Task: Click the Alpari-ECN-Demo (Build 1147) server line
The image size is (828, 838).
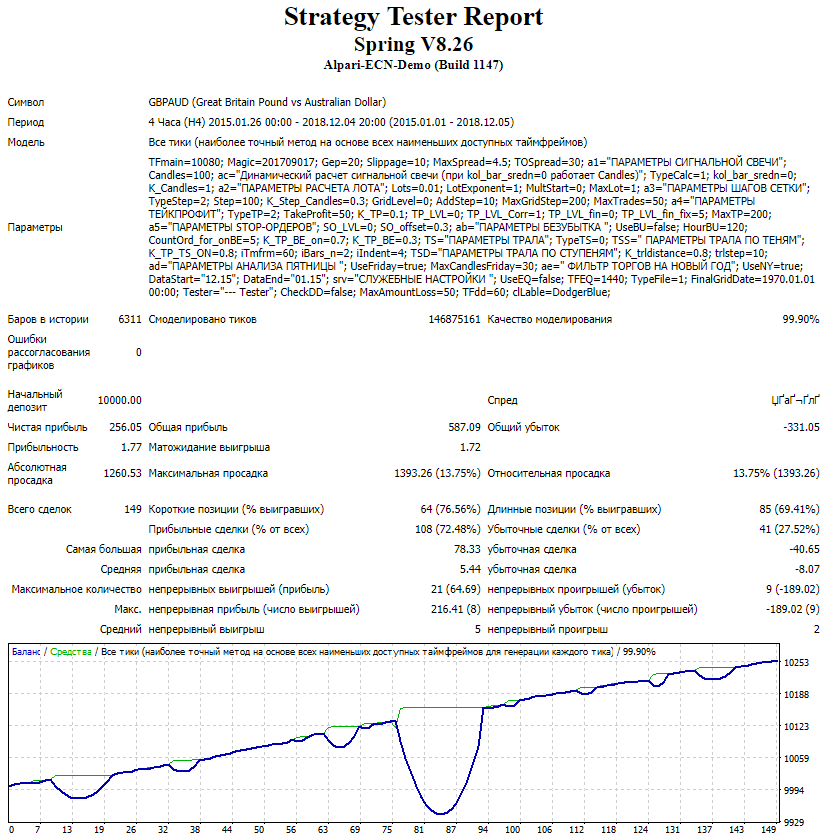Action: (413, 65)
